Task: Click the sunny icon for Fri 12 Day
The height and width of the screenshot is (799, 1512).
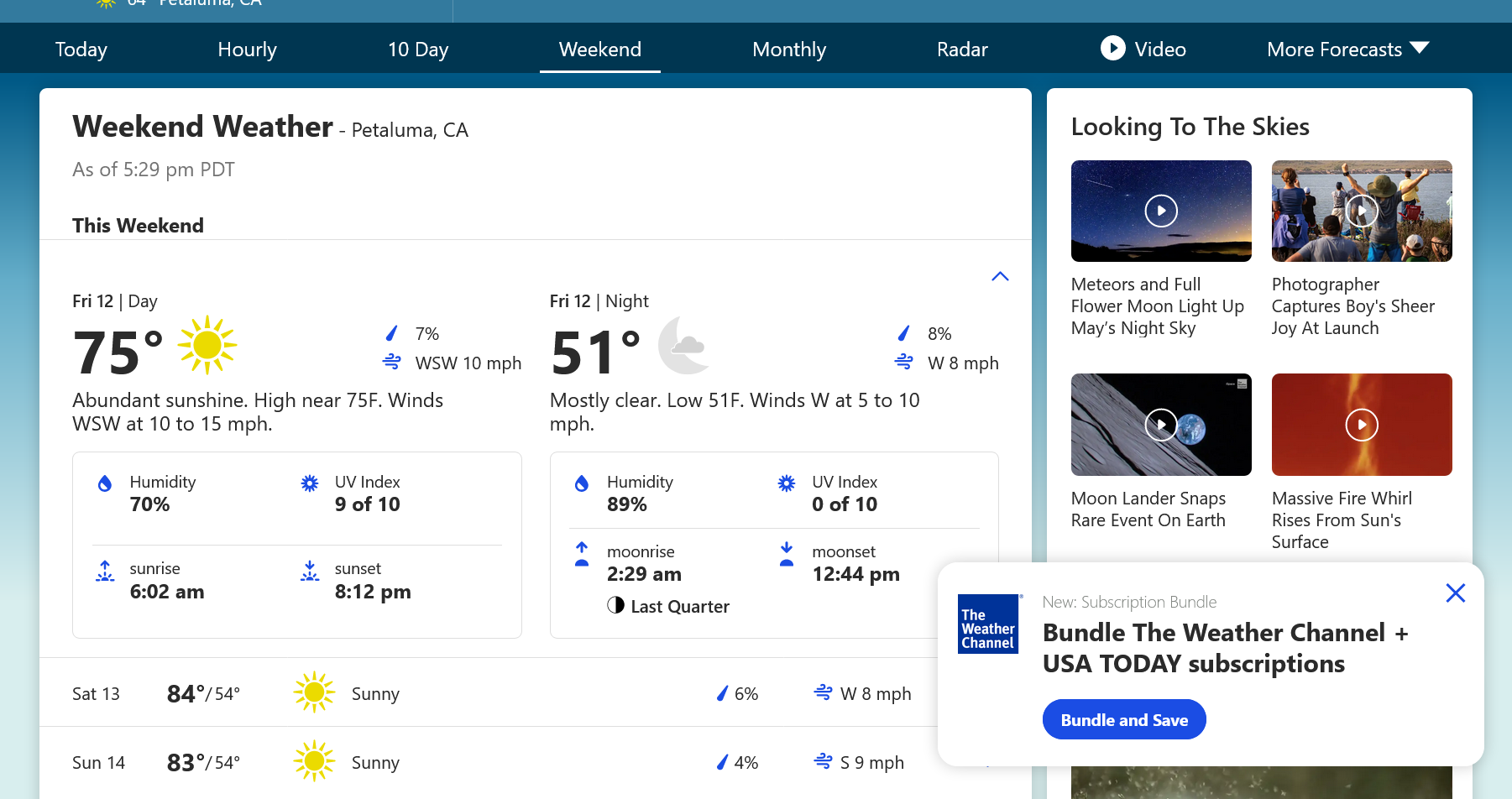Action: 207,345
